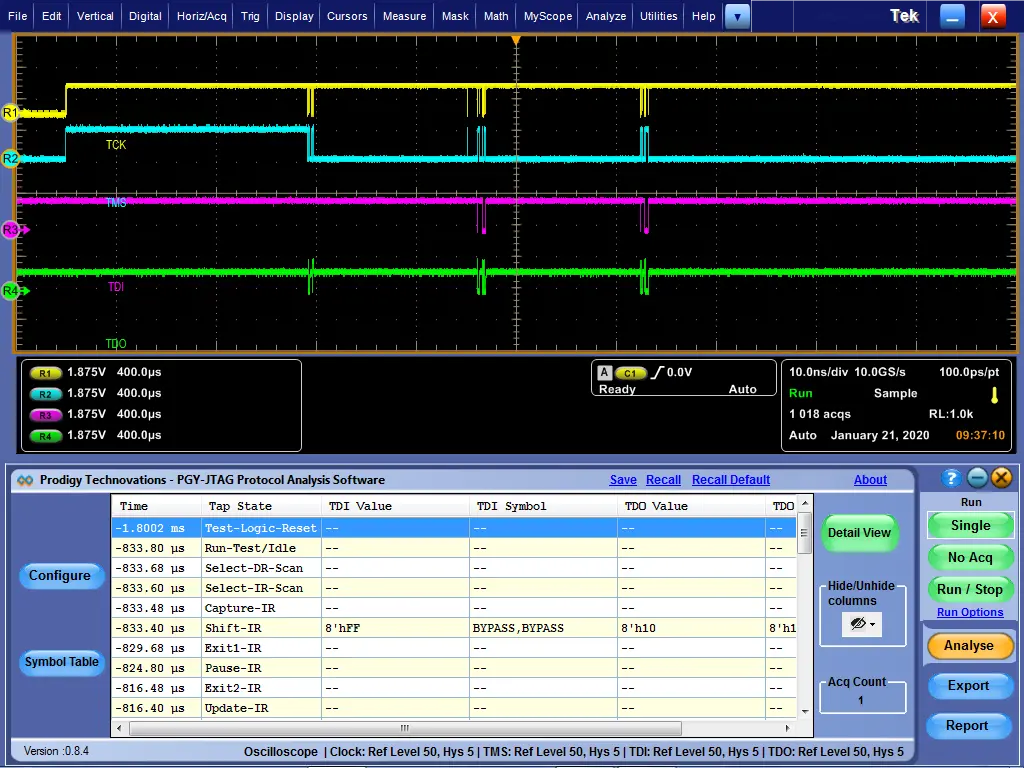This screenshot has width=1024, height=768.
Task: Click the R2 cyan readout badge
Action: tap(46, 394)
